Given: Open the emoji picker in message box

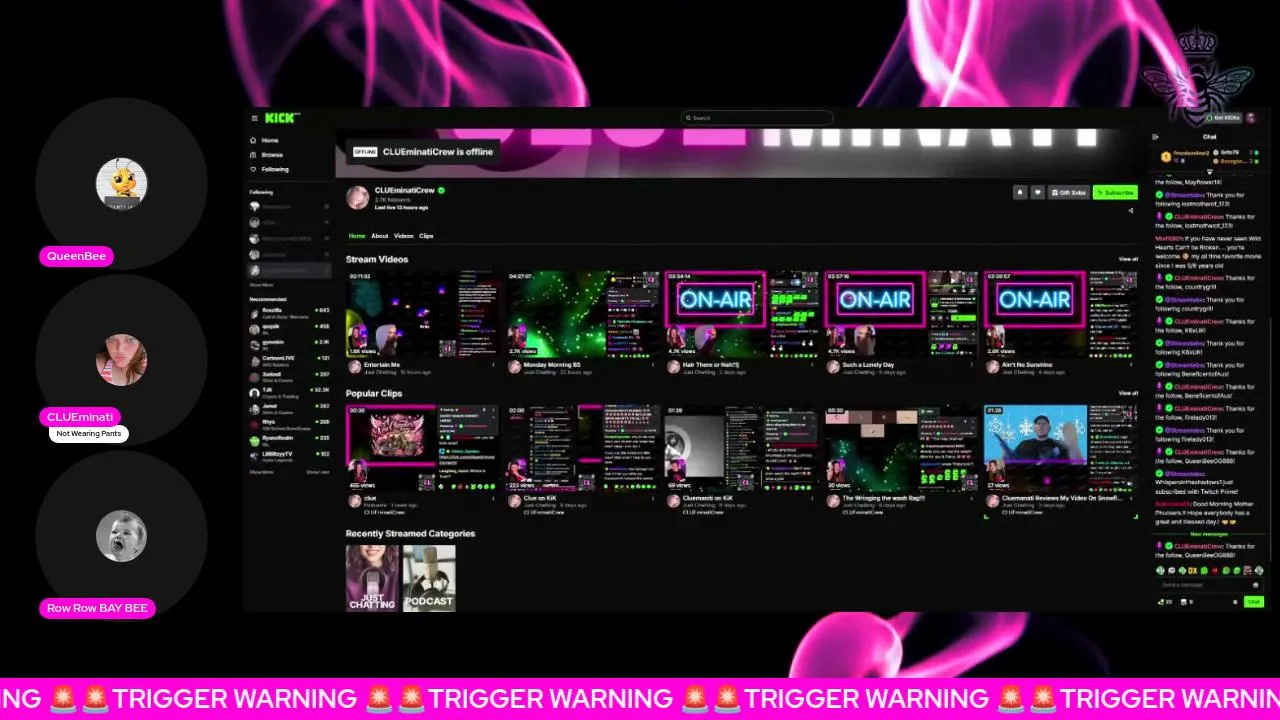Looking at the screenshot, I should point(1256,584).
